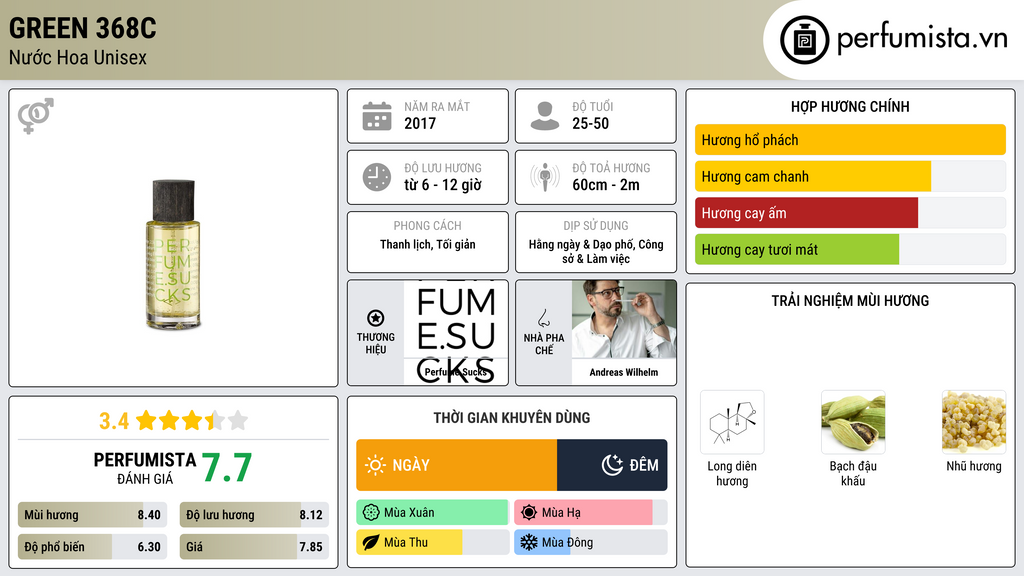Viewport: 1024px width, 576px height.
Task: Click the flower icon for Mùa Xuân
Action: click(371, 513)
